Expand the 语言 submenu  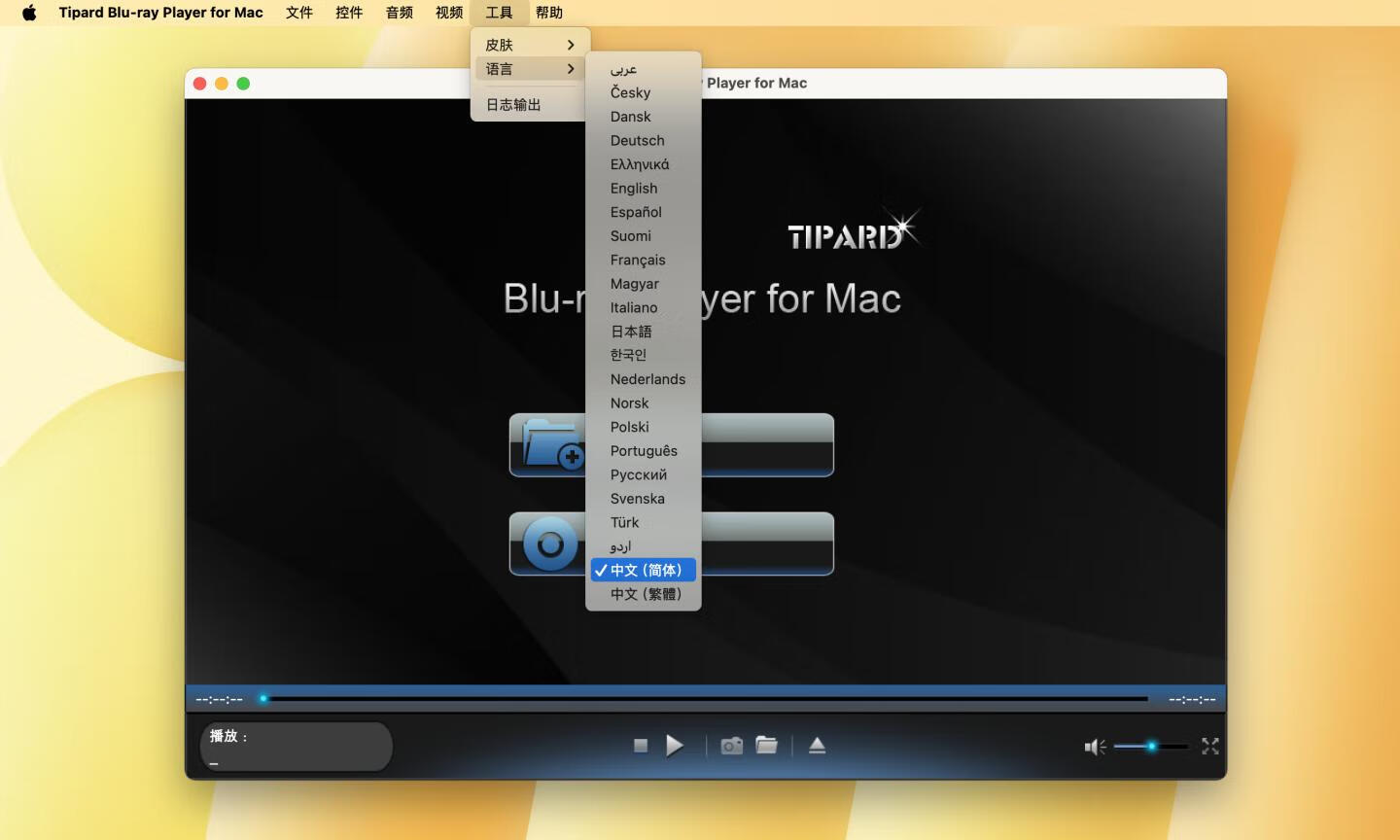pos(531,69)
